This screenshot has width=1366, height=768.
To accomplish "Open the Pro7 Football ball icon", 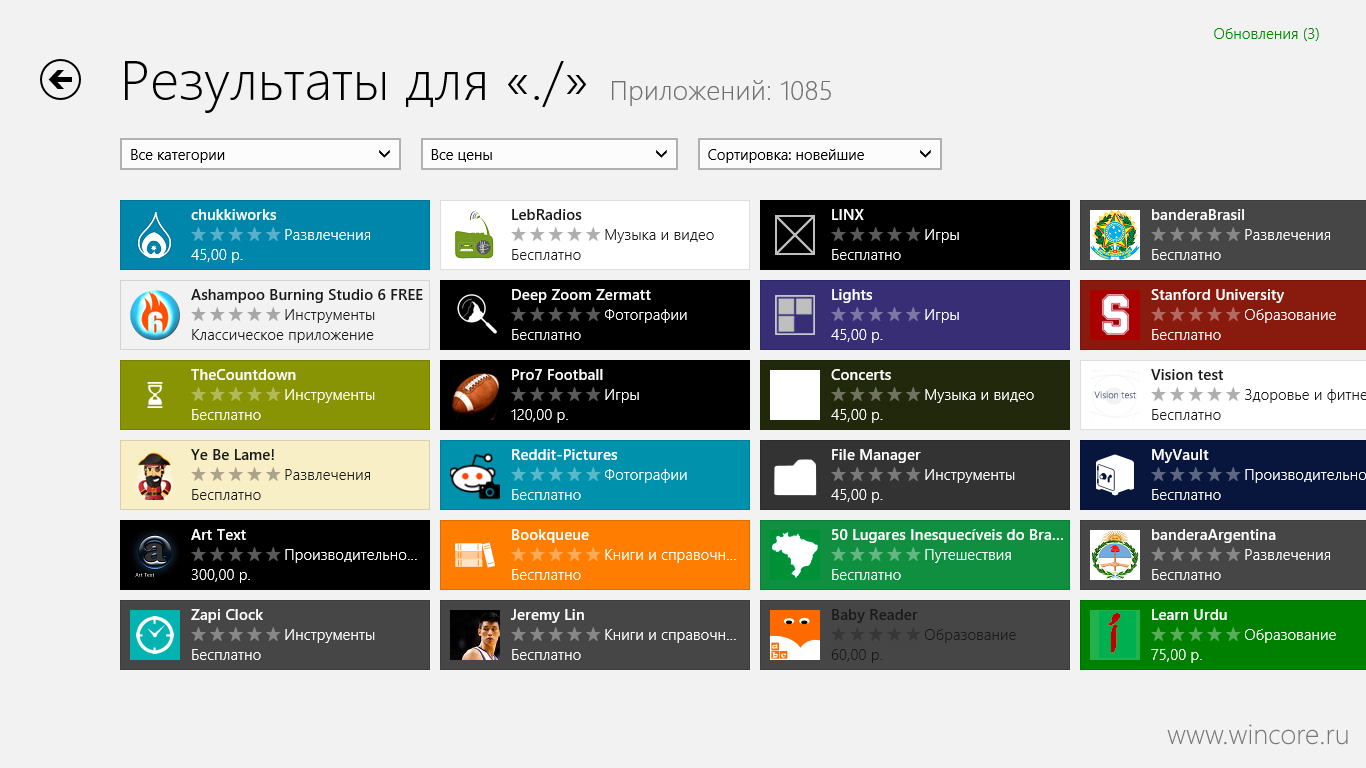I will 475,395.
